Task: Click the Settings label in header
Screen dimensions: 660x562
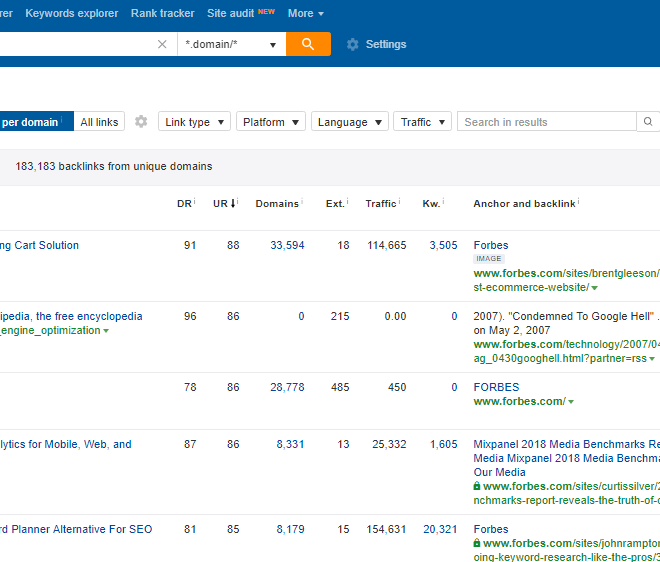Action: tap(386, 44)
